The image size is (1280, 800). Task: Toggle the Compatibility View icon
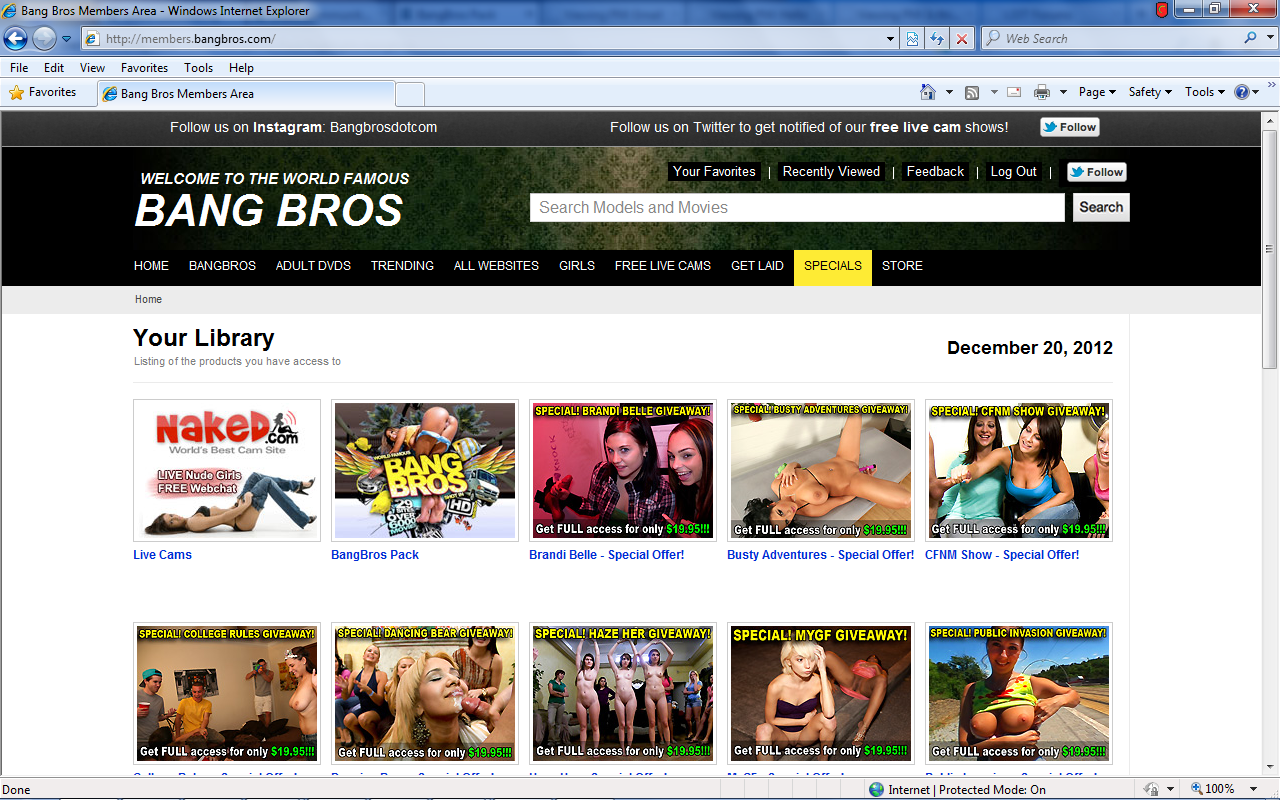tap(913, 39)
